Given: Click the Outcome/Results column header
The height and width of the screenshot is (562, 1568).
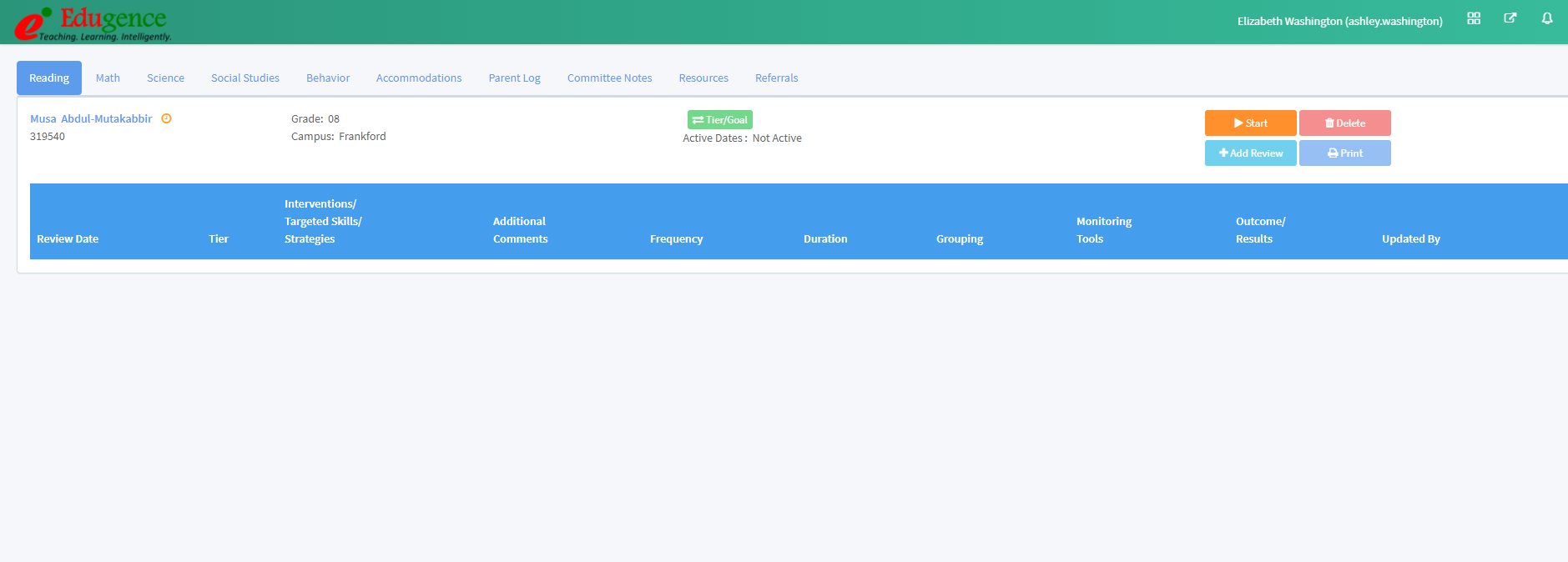Looking at the screenshot, I should (x=1261, y=230).
